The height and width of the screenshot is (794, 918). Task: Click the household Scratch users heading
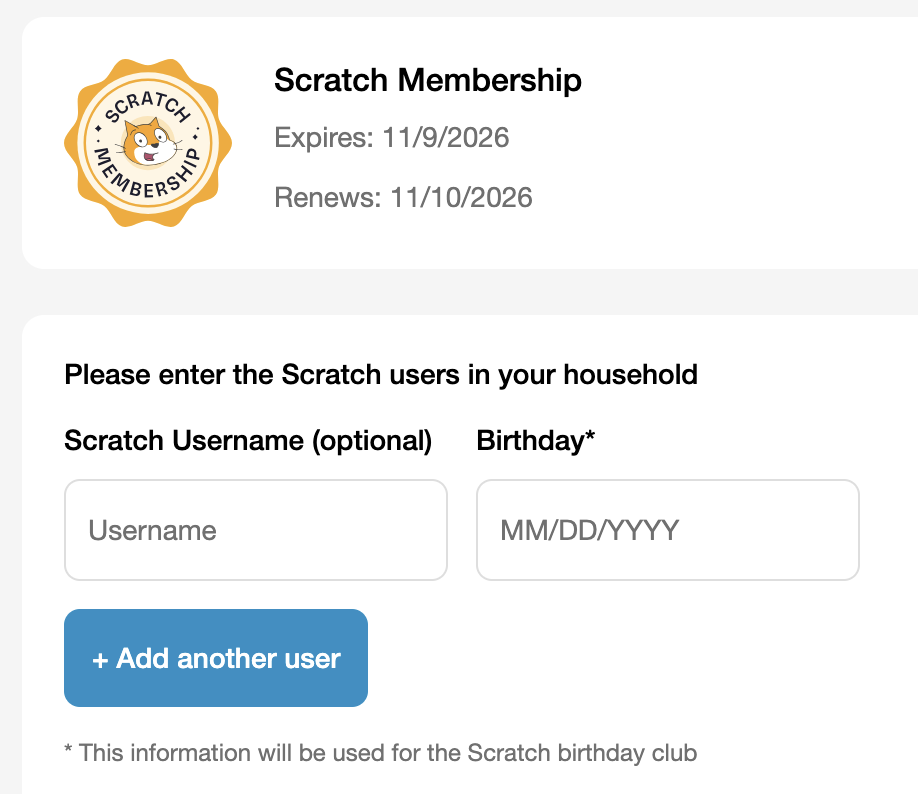click(380, 375)
